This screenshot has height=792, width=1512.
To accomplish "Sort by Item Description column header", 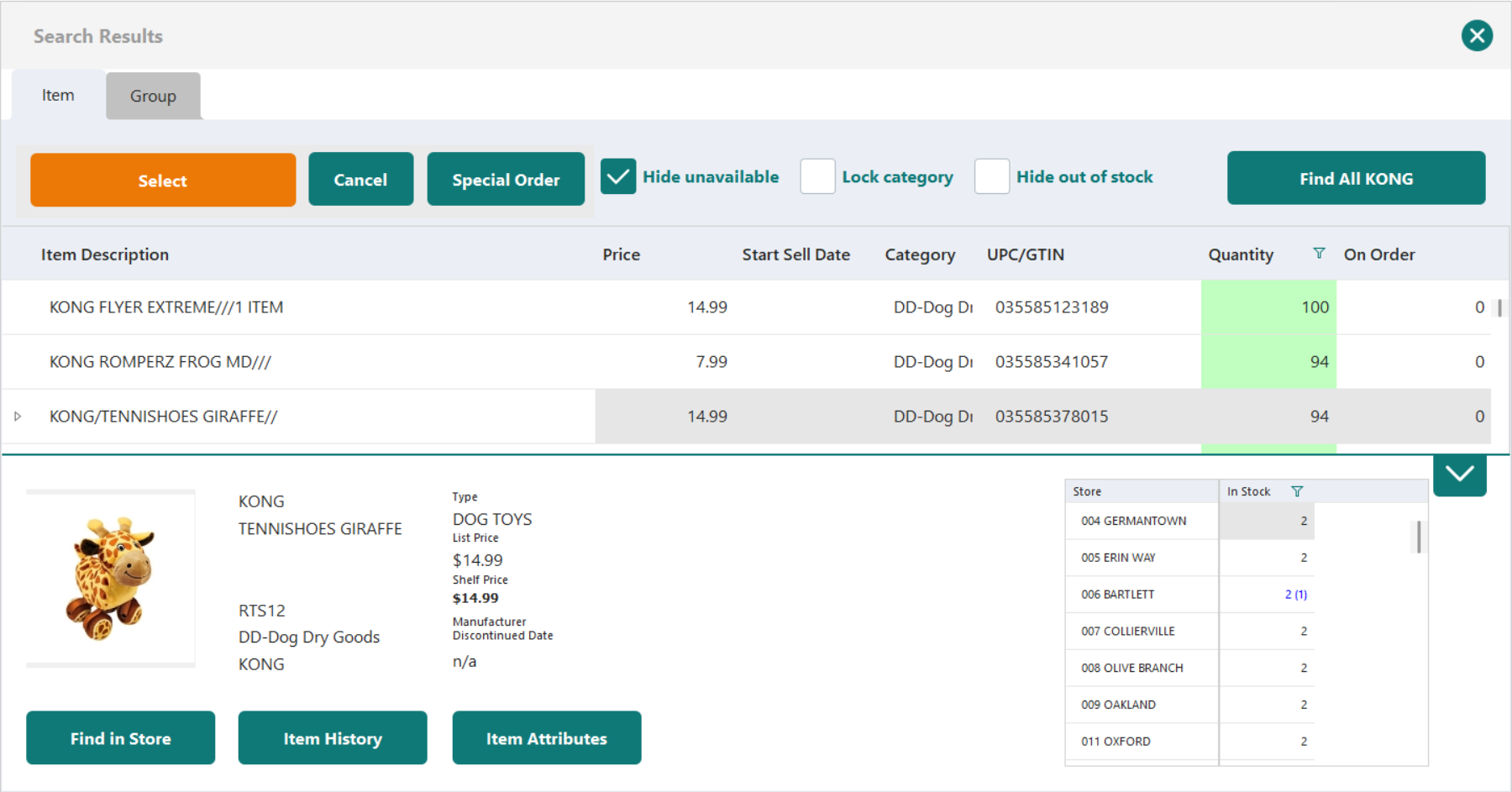I will [105, 254].
